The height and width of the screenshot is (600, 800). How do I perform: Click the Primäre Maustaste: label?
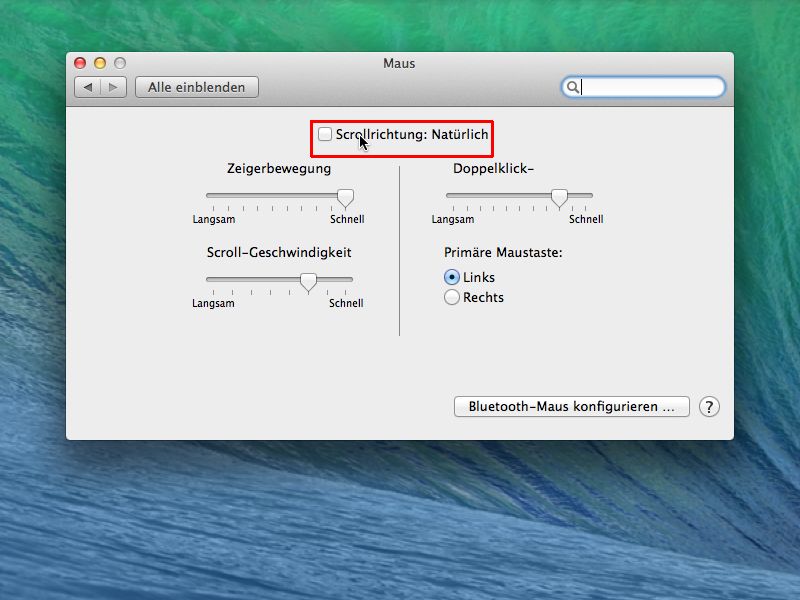(x=503, y=252)
